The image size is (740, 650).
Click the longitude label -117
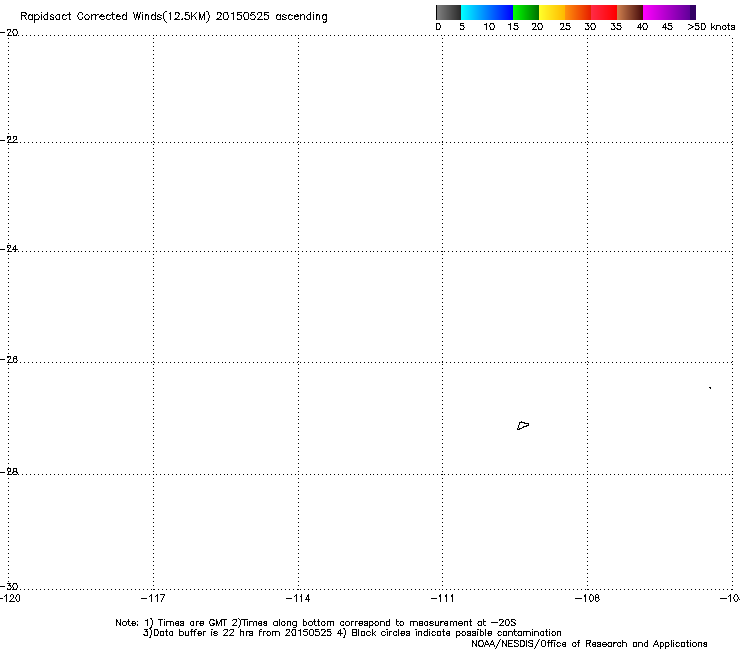click(153, 599)
